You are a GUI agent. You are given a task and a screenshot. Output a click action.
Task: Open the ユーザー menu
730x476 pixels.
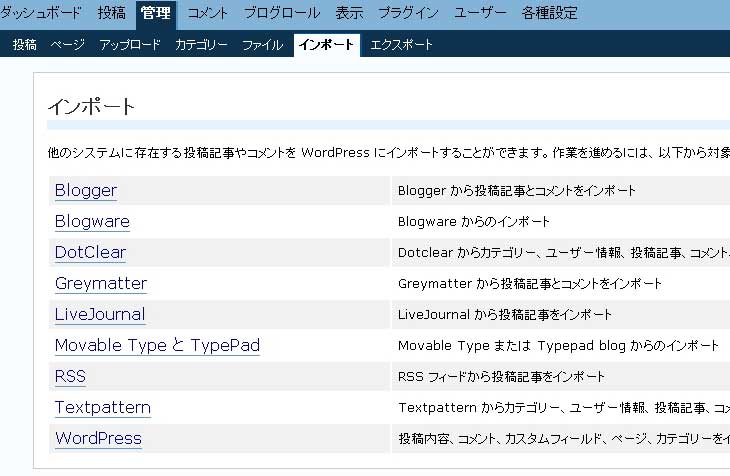pos(480,13)
